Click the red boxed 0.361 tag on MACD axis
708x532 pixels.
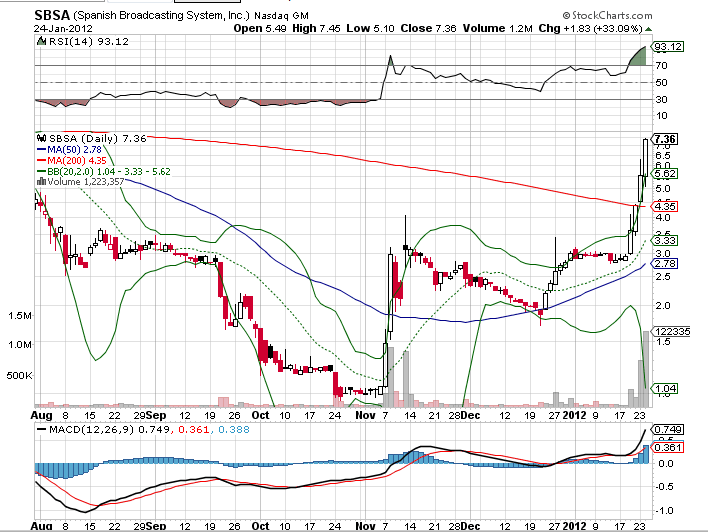tap(669, 448)
